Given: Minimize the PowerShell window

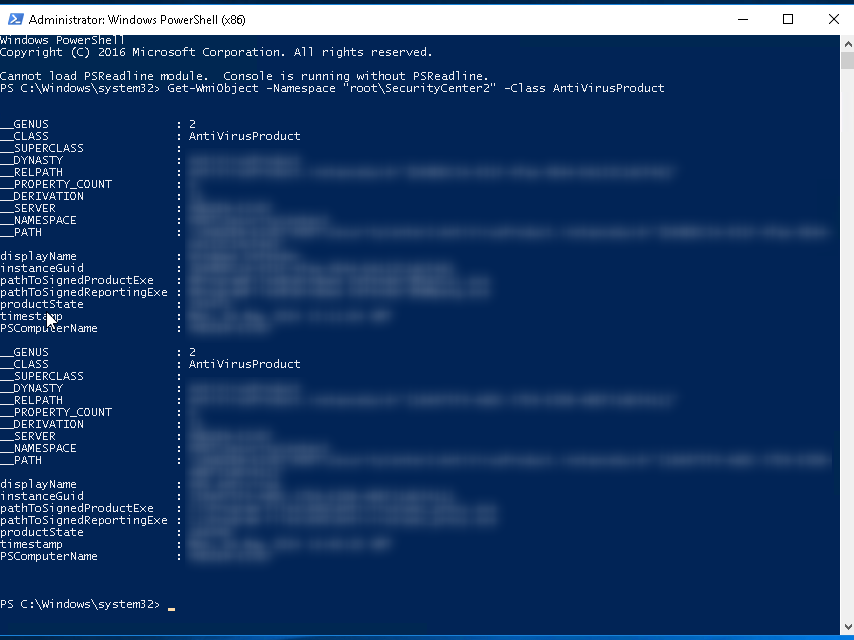Looking at the screenshot, I should point(742,20).
